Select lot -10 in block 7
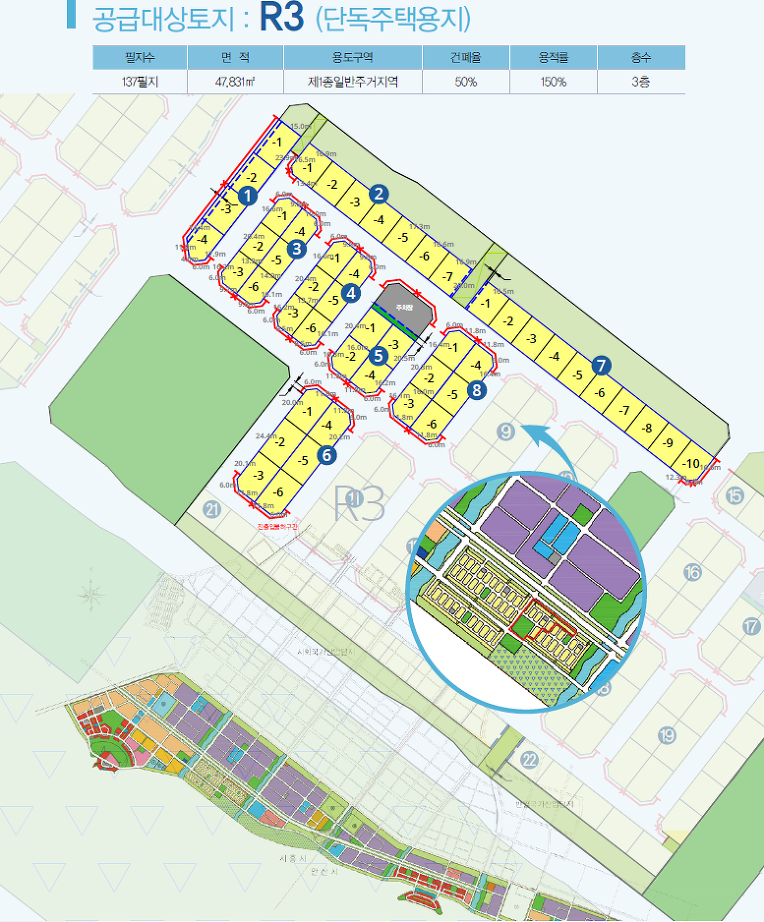Screen dimensions: 764x922 (692, 463)
